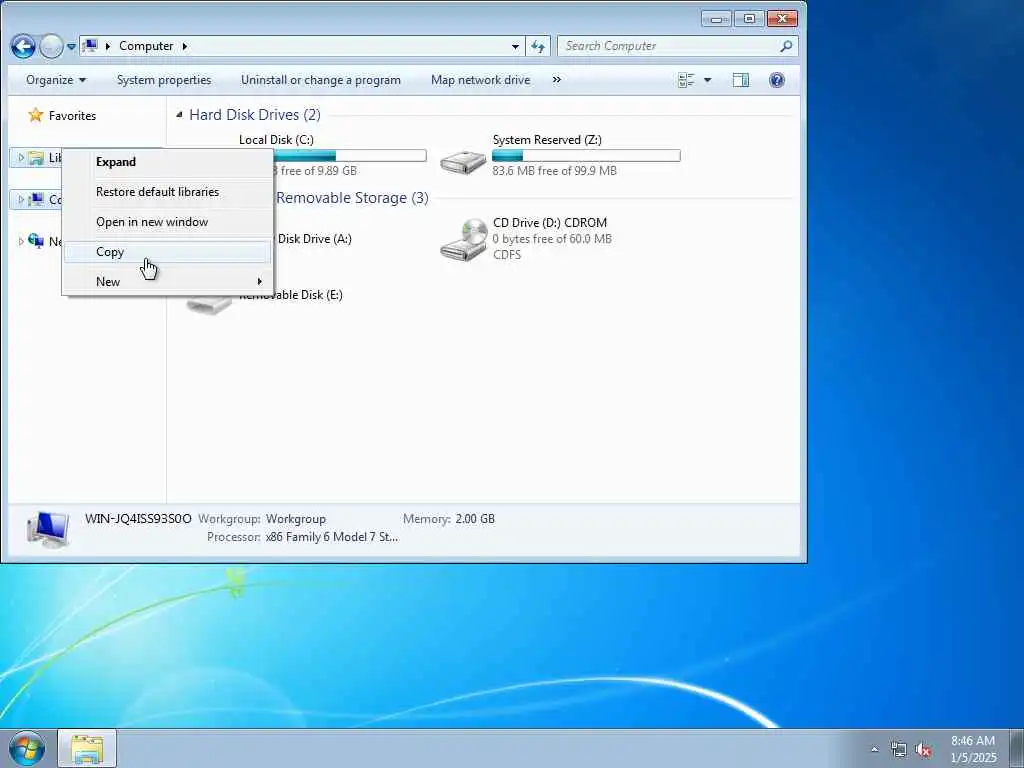
Task: Select Local Disk (C:)
Action: click(x=276, y=140)
